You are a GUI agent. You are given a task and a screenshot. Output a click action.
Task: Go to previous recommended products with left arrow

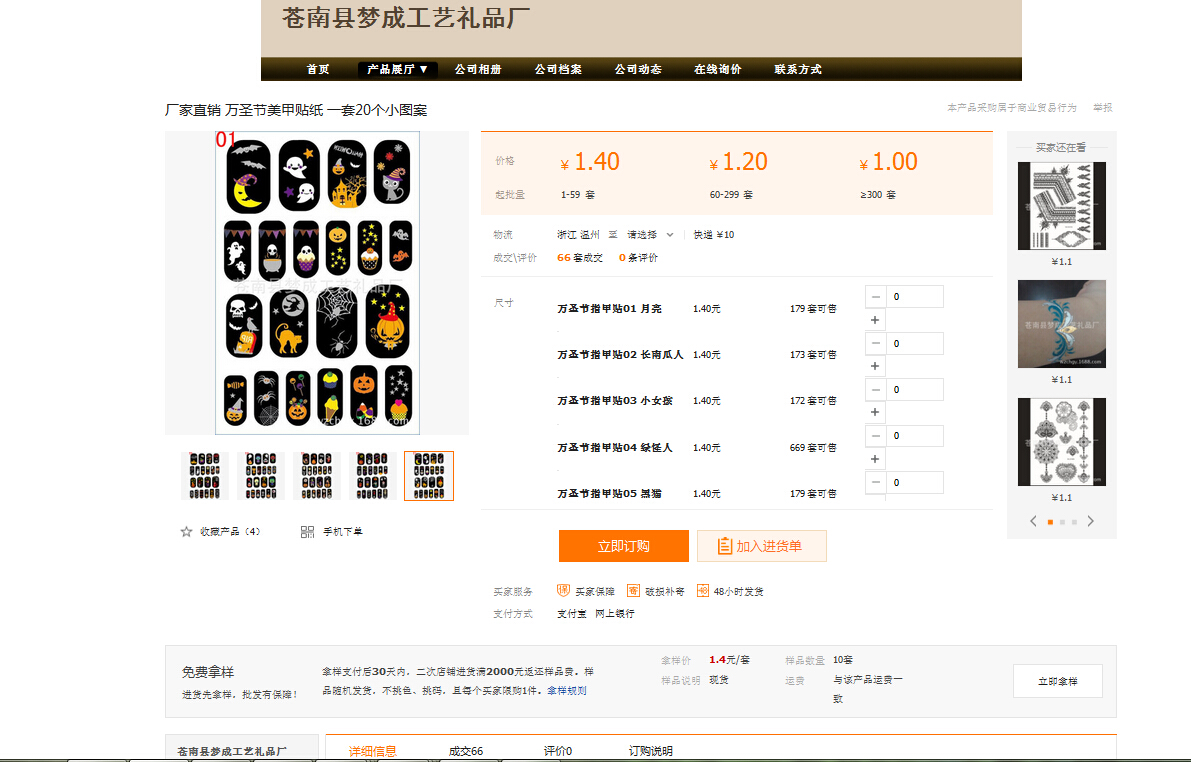point(1034,521)
